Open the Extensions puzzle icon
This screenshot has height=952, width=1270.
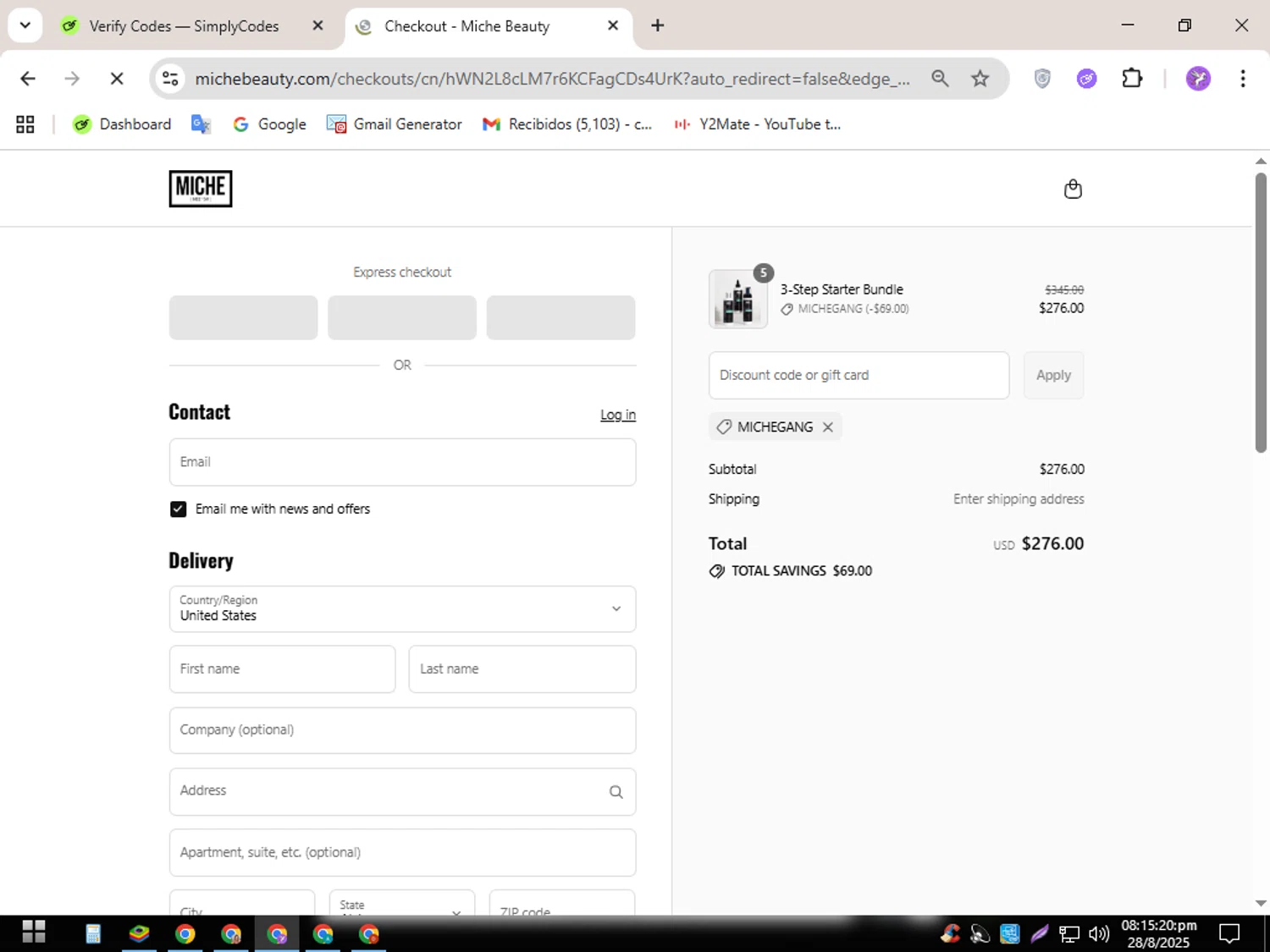click(1132, 79)
